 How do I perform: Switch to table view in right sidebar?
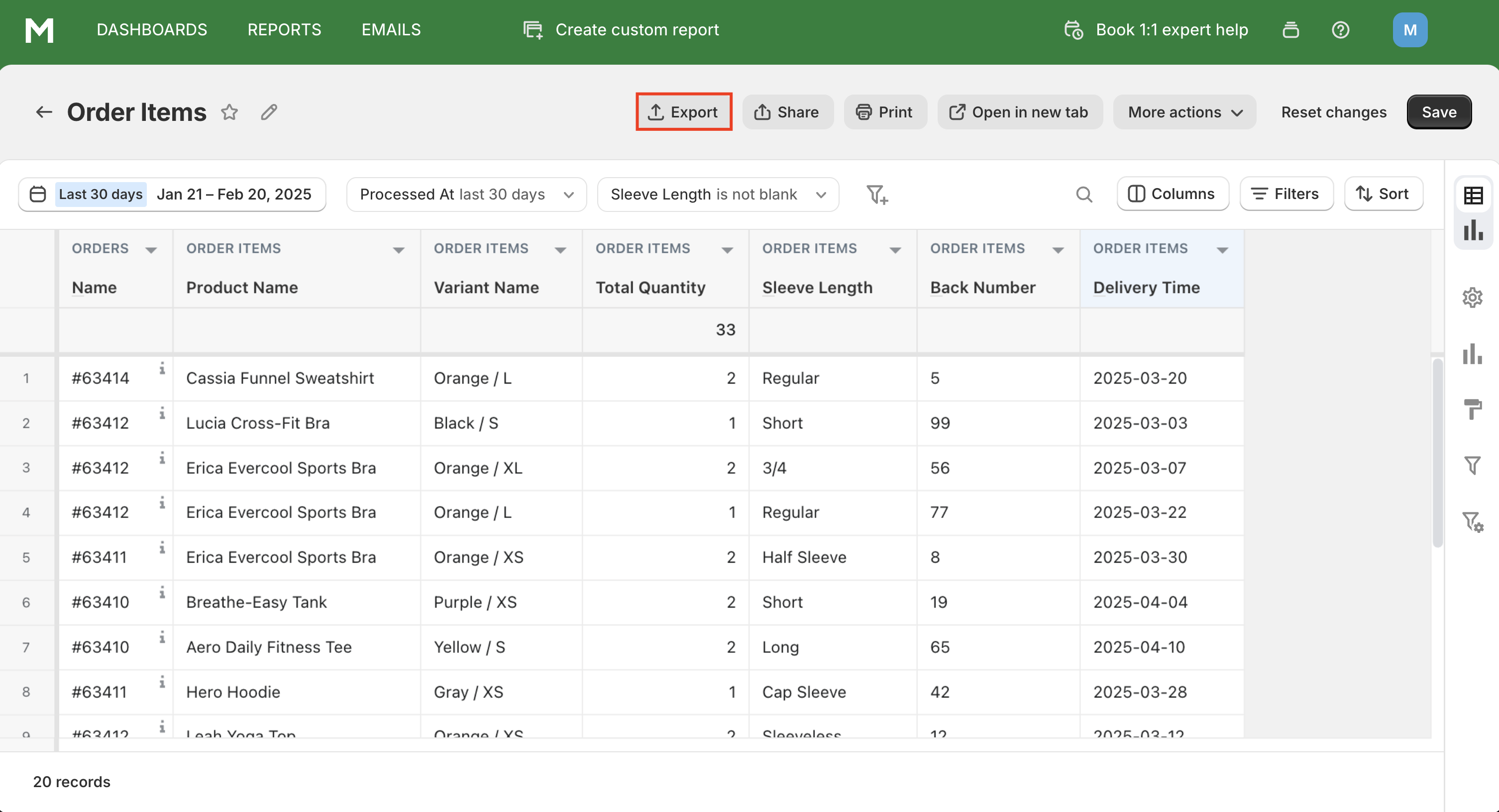tap(1473, 196)
